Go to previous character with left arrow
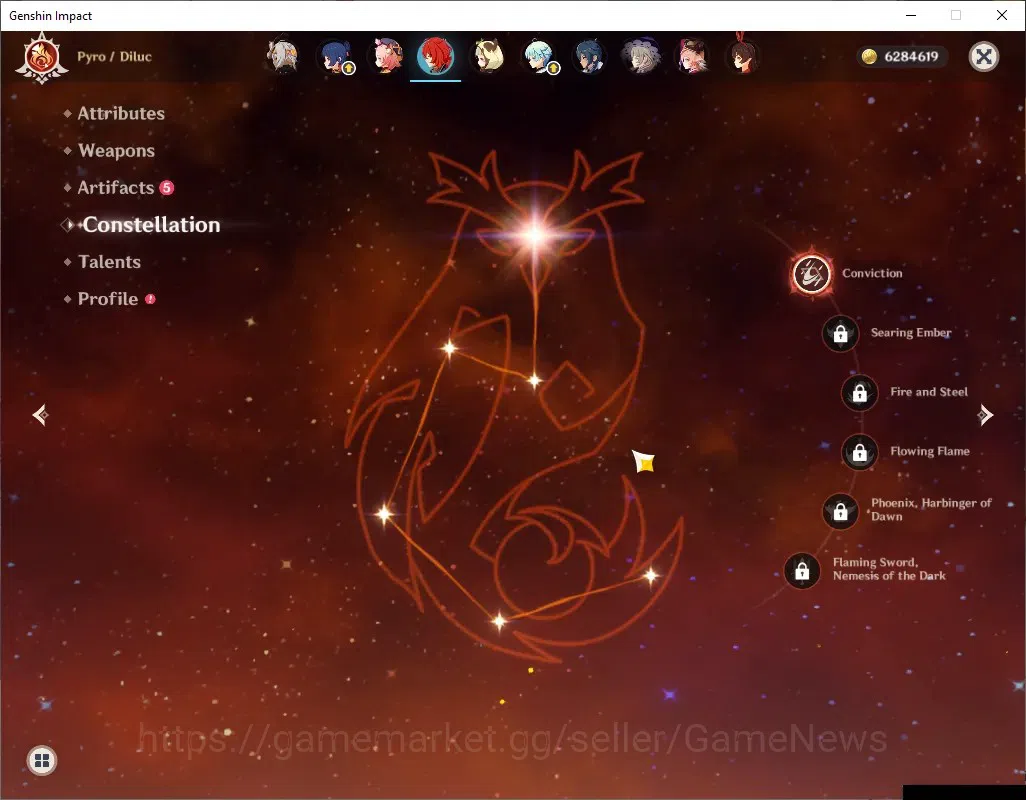Viewport: 1026px width, 800px height. coord(41,415)
